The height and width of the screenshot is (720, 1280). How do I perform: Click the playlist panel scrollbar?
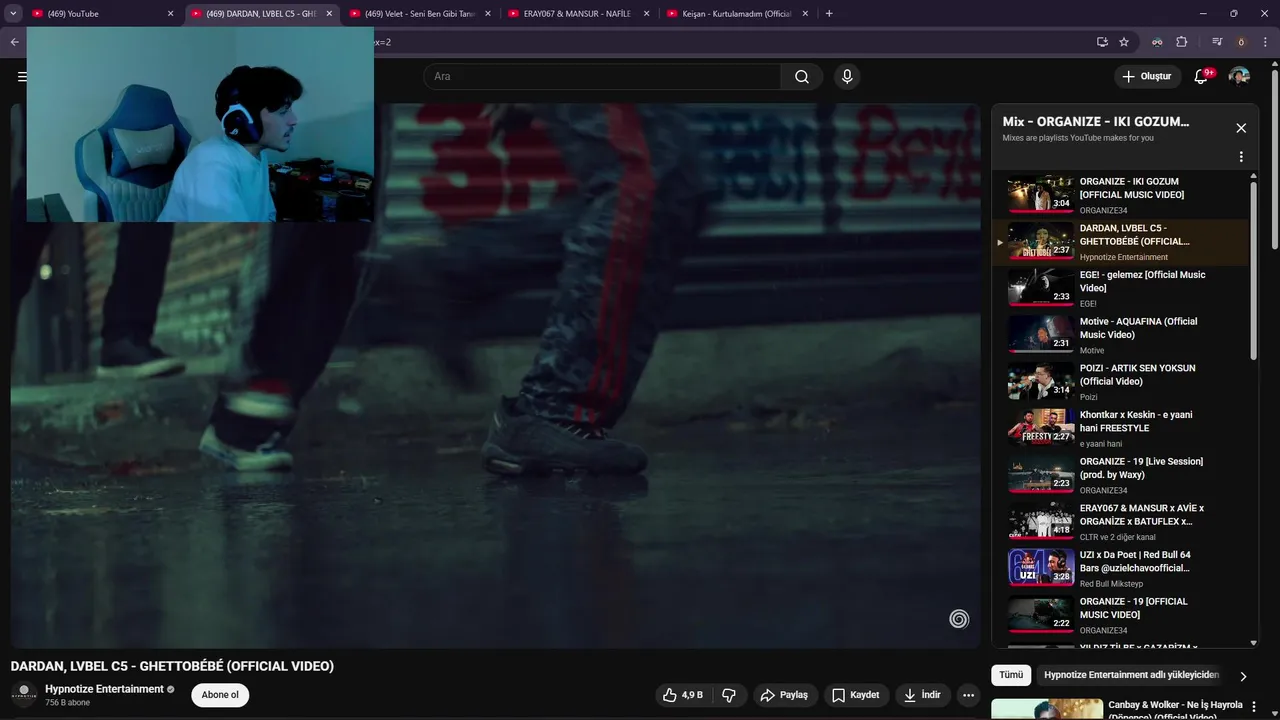[1253, 270]
